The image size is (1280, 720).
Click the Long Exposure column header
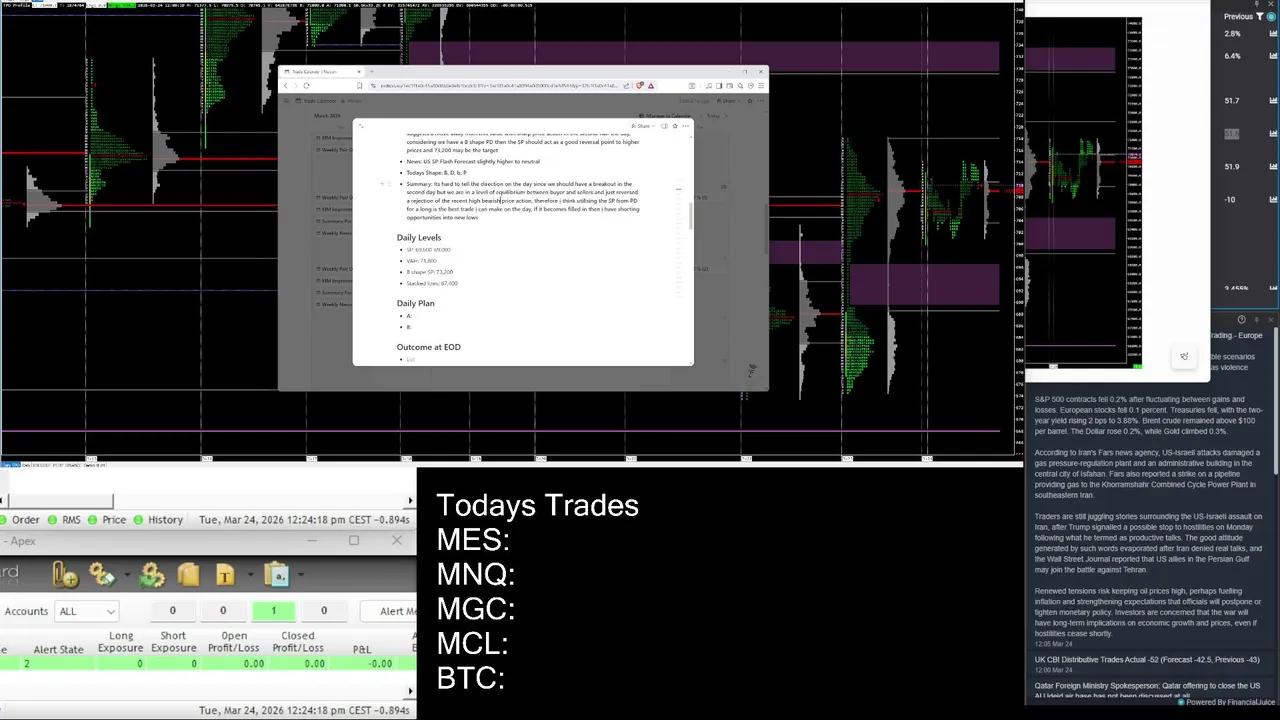coord(121,641)
